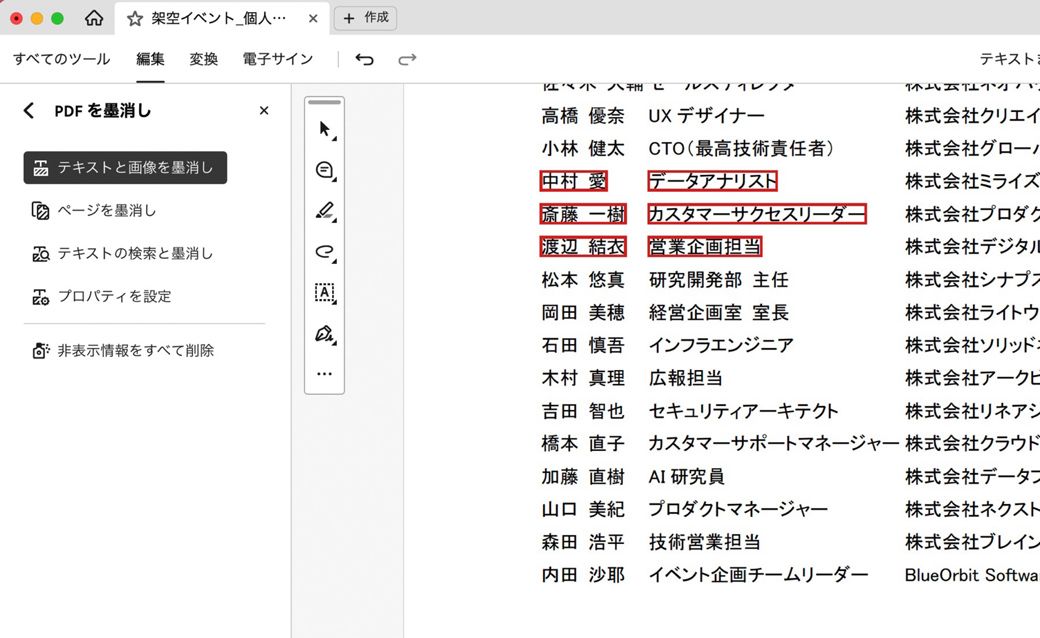This screenshot has height=638, width=1040.
Task: Select the Selection arrow tool
Action: tap(322, 128)
